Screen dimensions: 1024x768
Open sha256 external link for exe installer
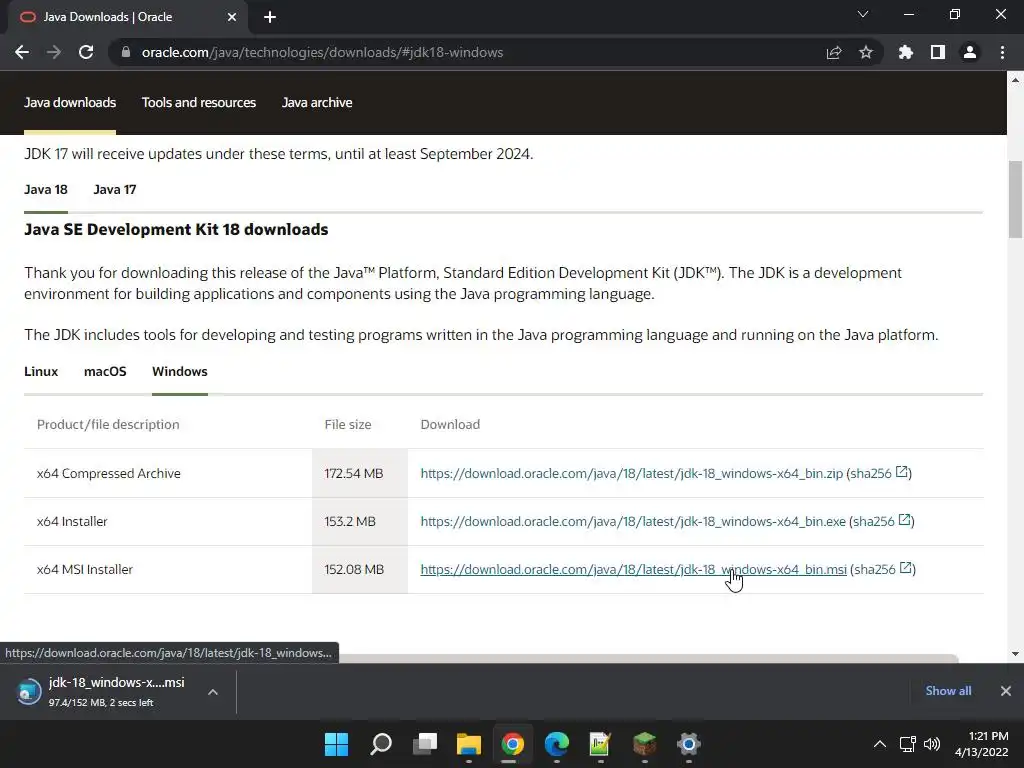904,520
